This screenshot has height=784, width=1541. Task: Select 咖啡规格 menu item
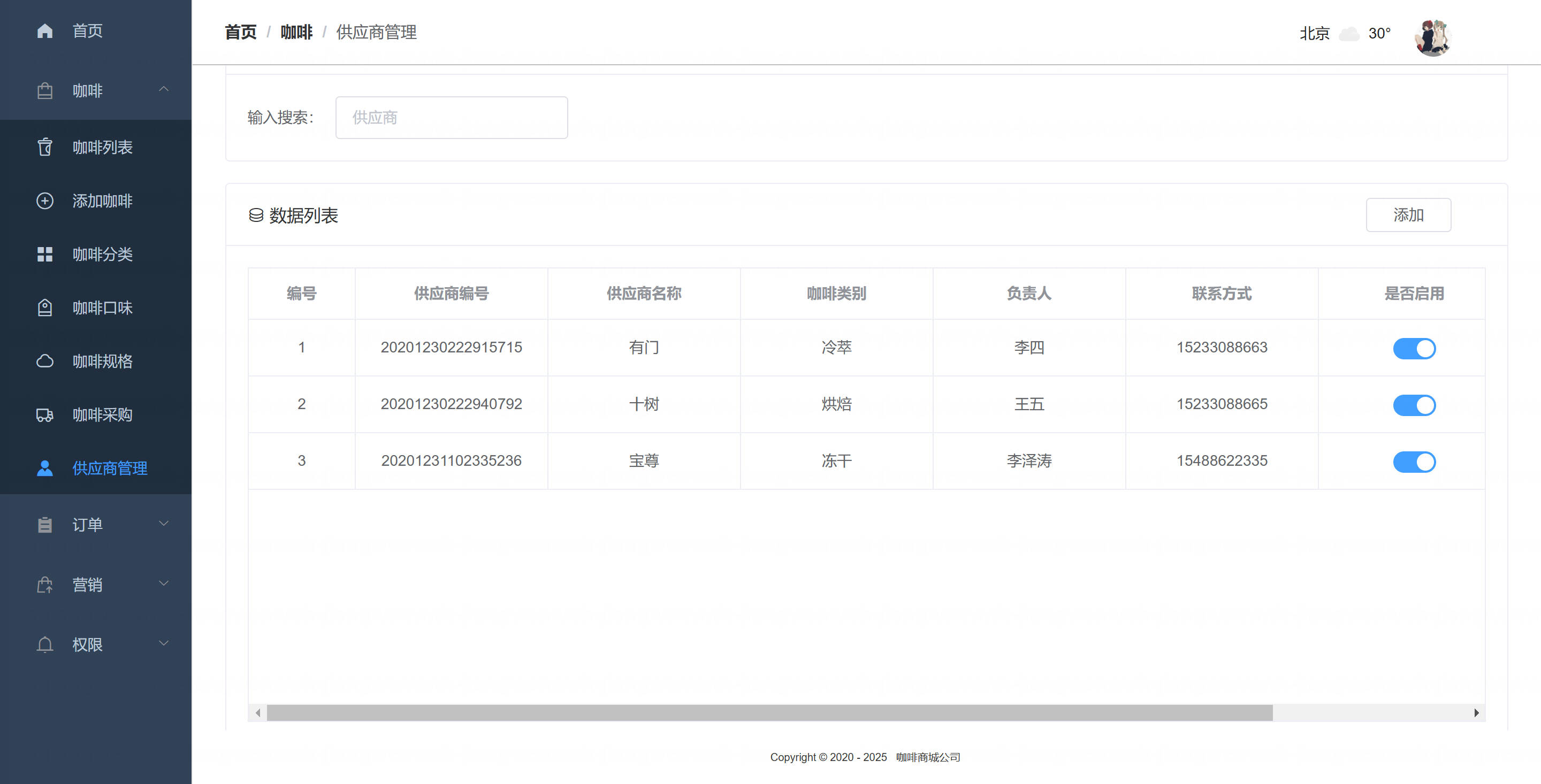[x=96, y=361]
